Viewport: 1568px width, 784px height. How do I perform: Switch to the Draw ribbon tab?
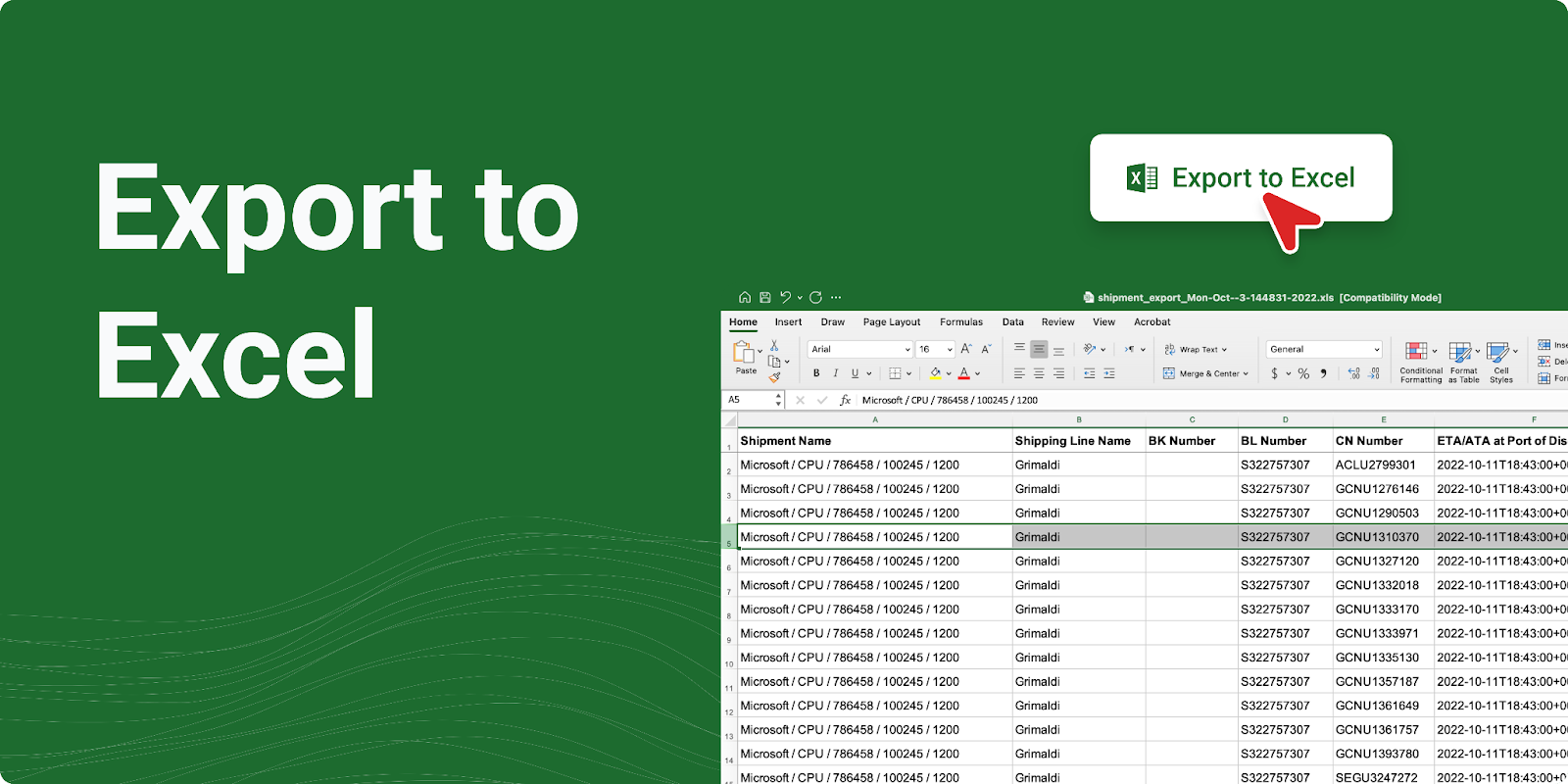pos(833,322)
